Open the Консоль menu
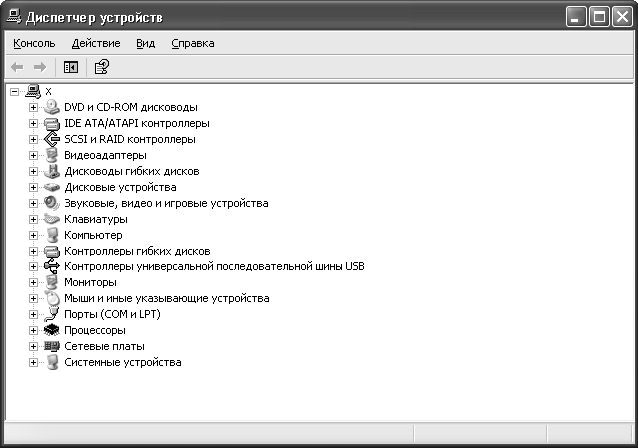The width and height of the screenshot is (638, 448). tap(34, 43)
